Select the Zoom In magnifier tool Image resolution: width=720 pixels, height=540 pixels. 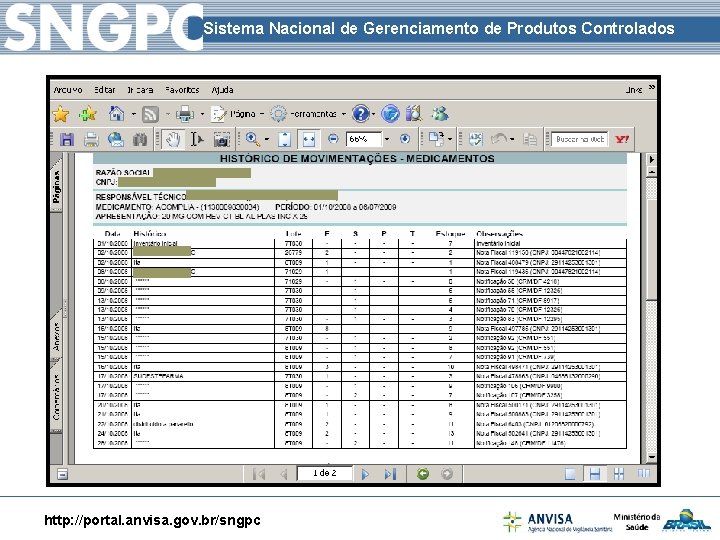point(252,139)
